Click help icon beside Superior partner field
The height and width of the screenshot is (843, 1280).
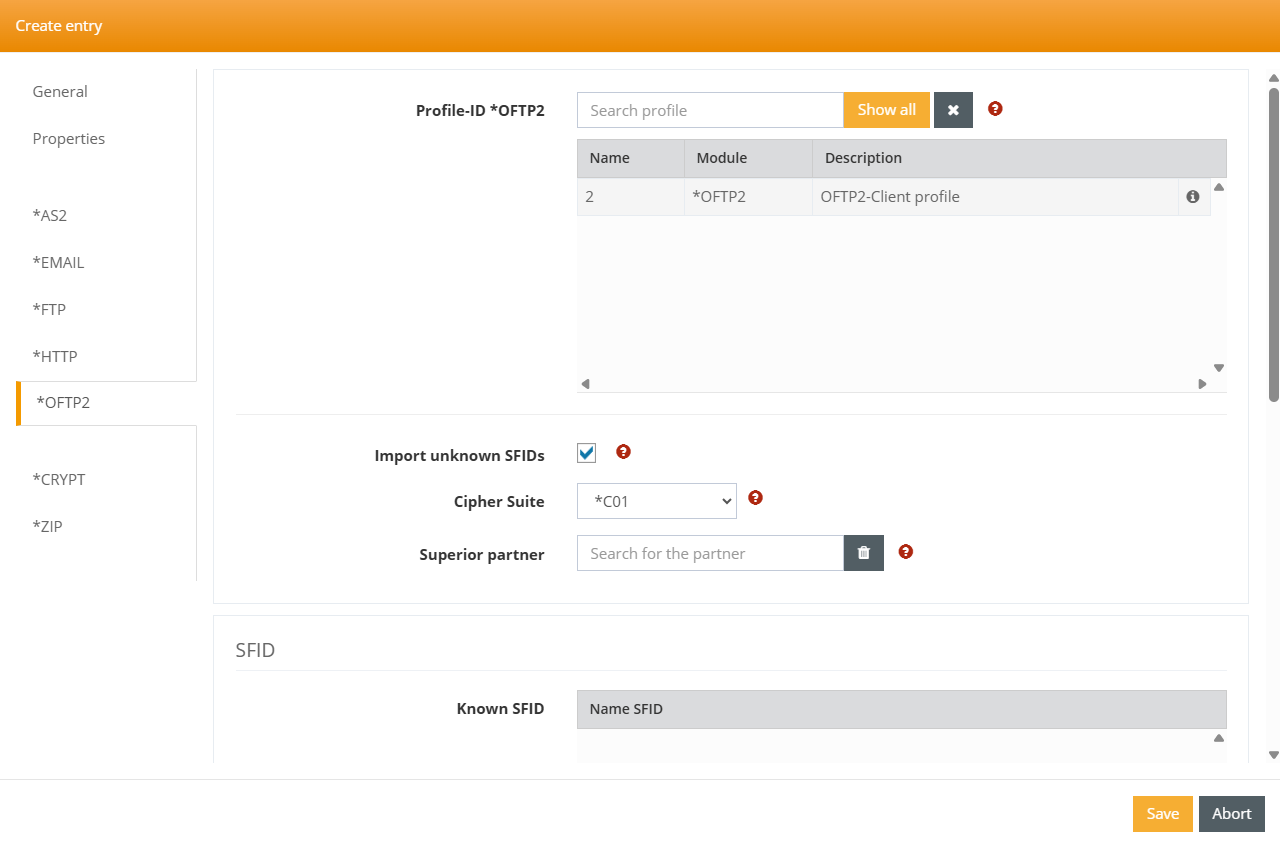click(906, 551)
